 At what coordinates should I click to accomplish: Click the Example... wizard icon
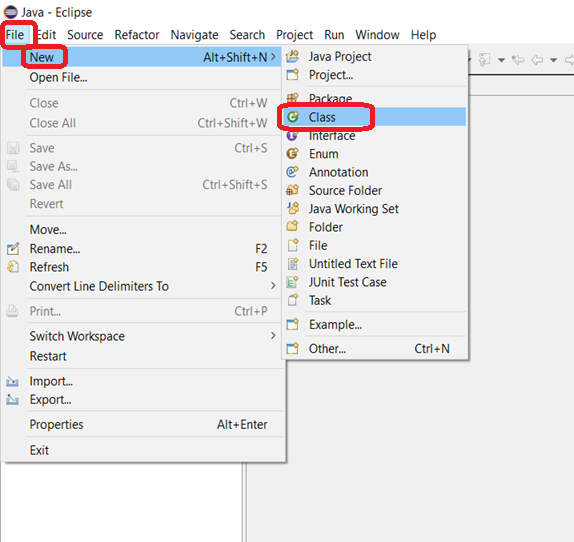point(292,324)
